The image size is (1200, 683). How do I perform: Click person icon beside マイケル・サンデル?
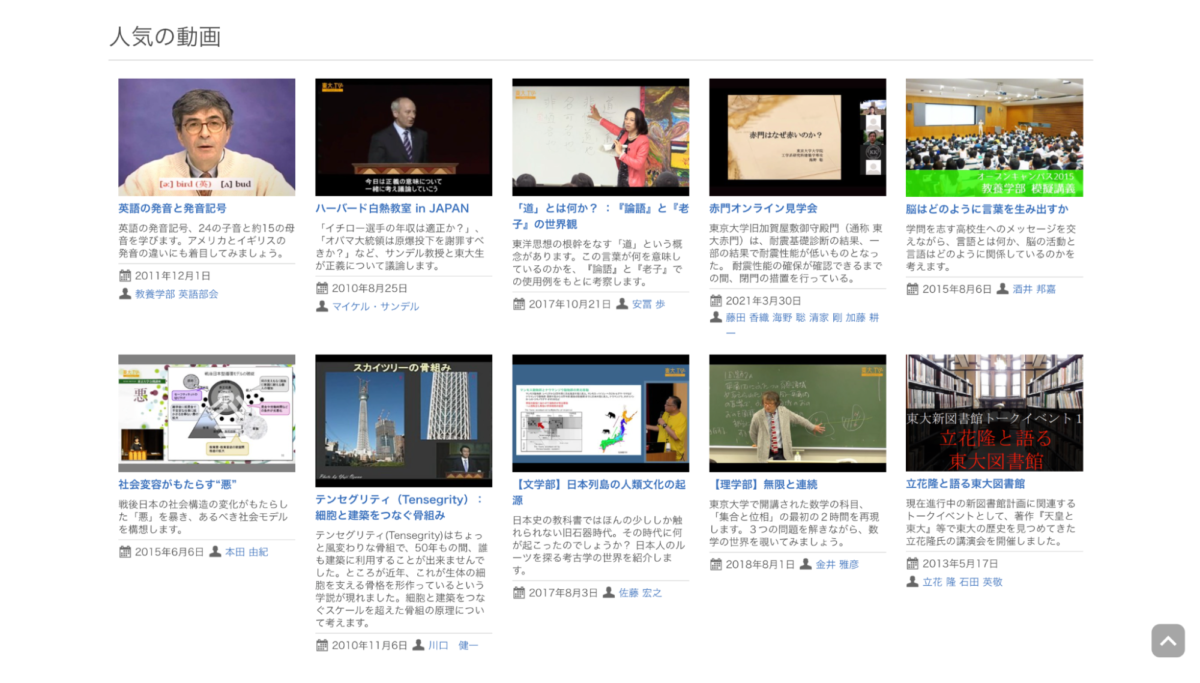322,306
